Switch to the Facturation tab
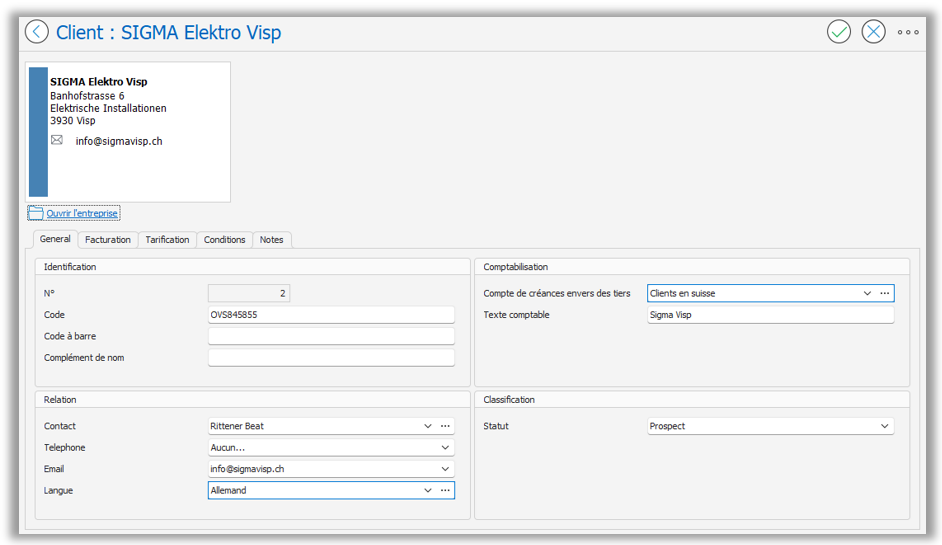 point(108,239)
